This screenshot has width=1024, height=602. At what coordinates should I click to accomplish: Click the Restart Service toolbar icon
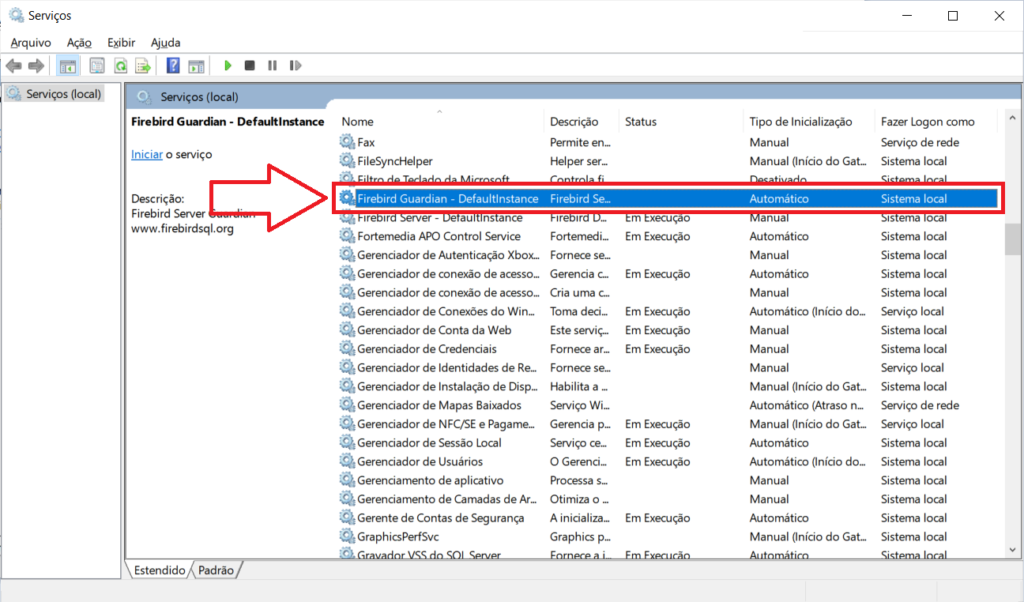(295, 66)
